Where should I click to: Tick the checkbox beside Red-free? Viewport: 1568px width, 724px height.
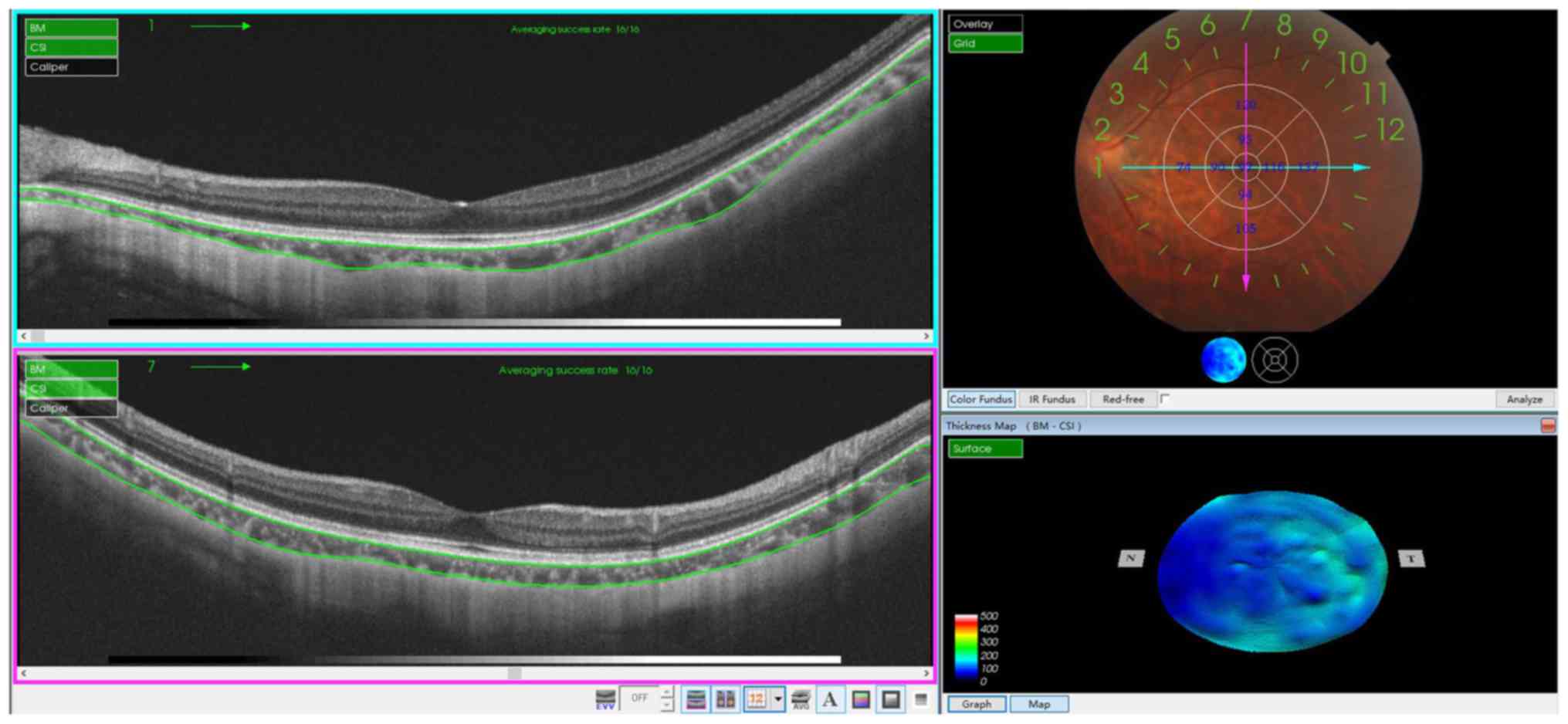[1165, 399]
